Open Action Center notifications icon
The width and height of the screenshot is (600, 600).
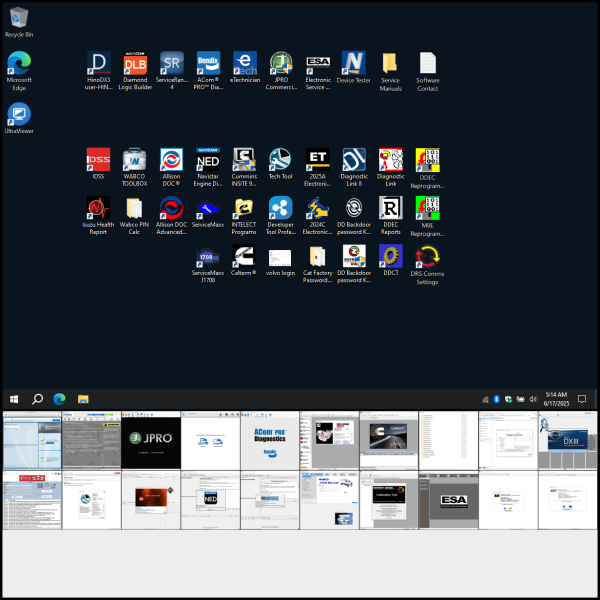coord(582,399)
